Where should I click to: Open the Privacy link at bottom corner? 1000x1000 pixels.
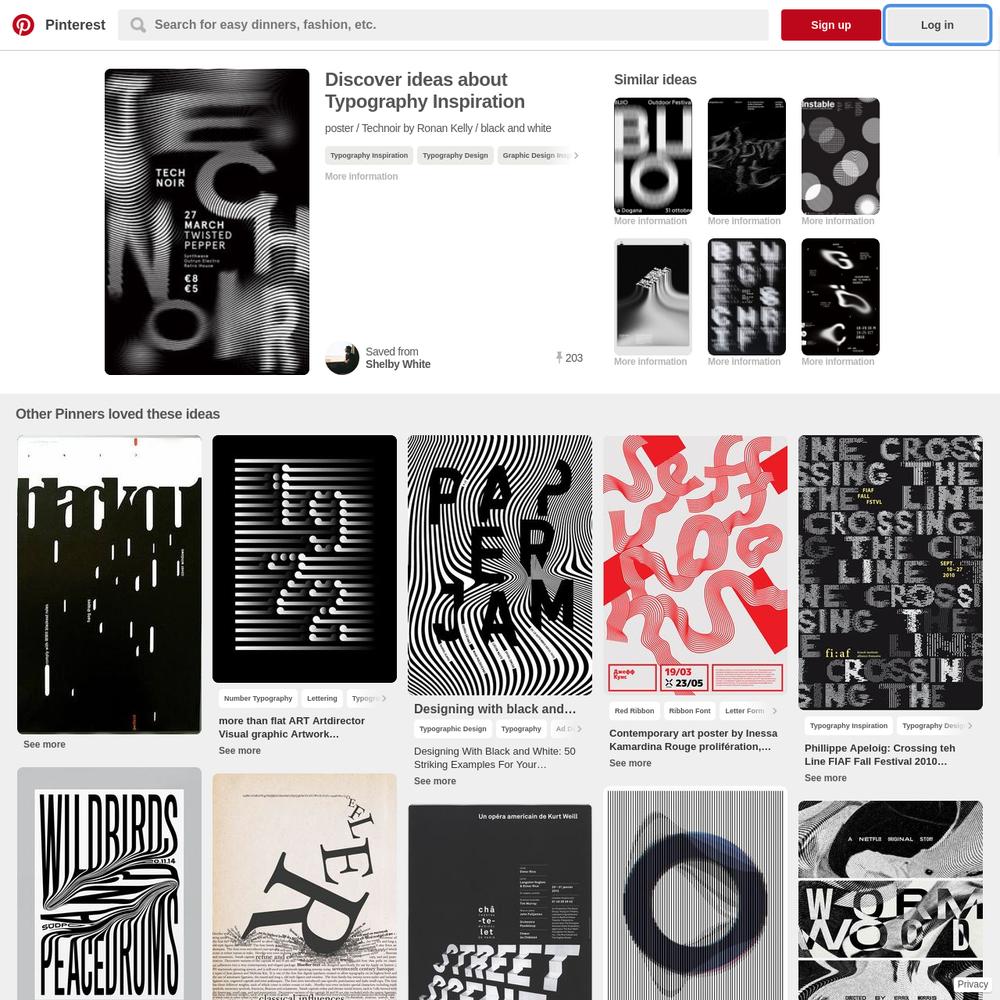pos(972,984)
